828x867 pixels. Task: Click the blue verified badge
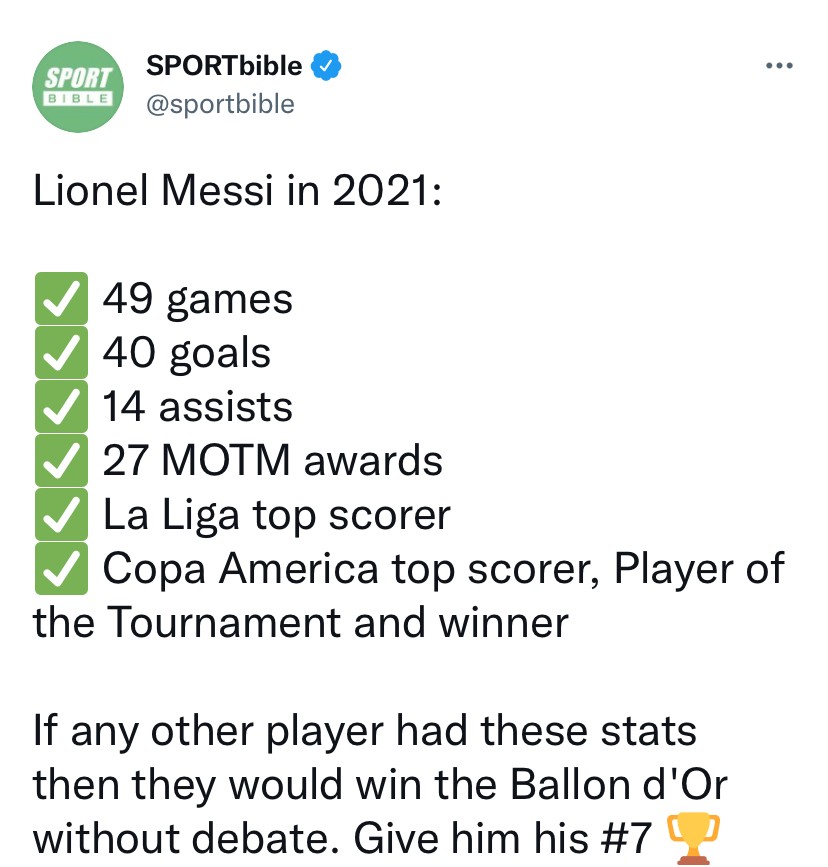click(325, 66)
